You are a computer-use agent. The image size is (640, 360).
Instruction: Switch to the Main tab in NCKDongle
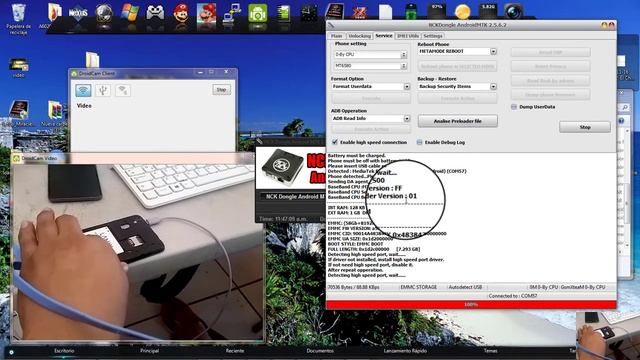[336, 36]
